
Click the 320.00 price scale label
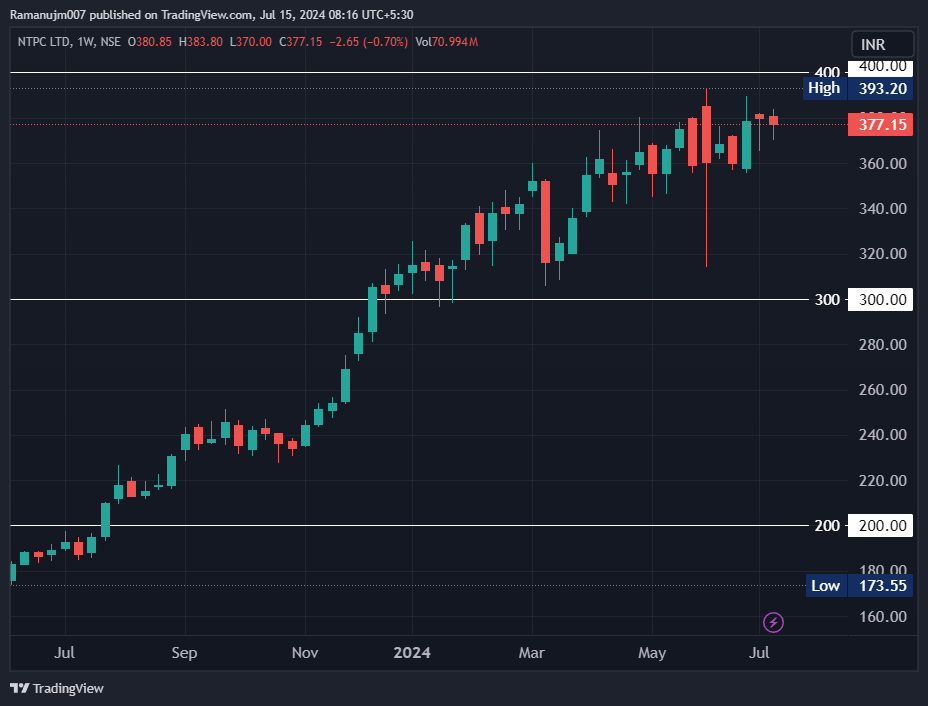click(882, 253)
